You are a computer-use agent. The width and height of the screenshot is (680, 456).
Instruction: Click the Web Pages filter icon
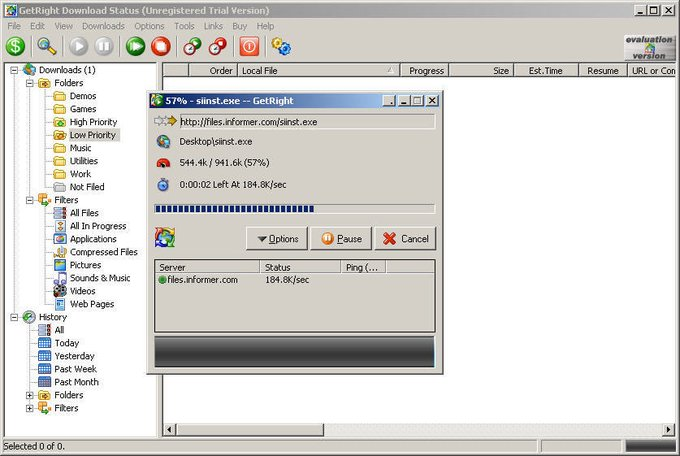60,304
